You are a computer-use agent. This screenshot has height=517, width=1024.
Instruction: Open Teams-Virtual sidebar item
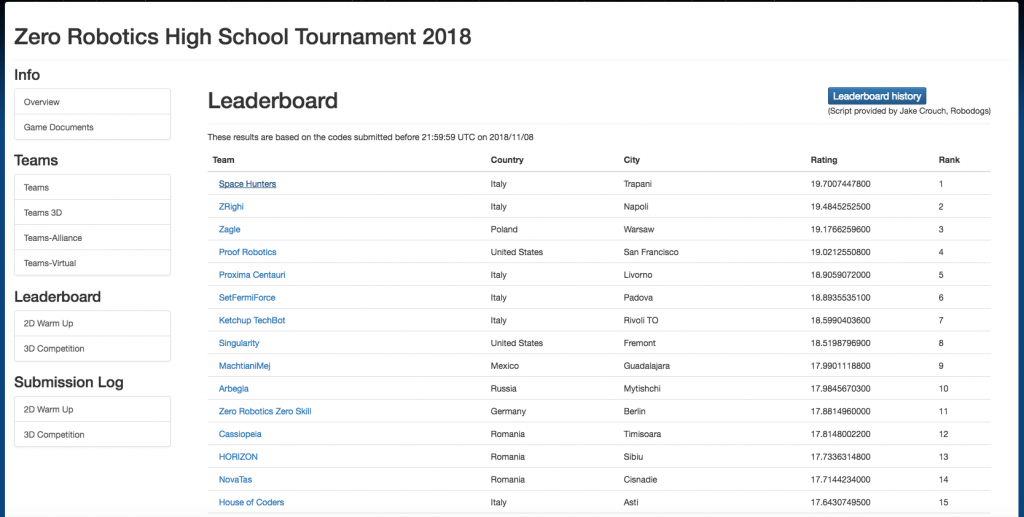coord(92,263)
